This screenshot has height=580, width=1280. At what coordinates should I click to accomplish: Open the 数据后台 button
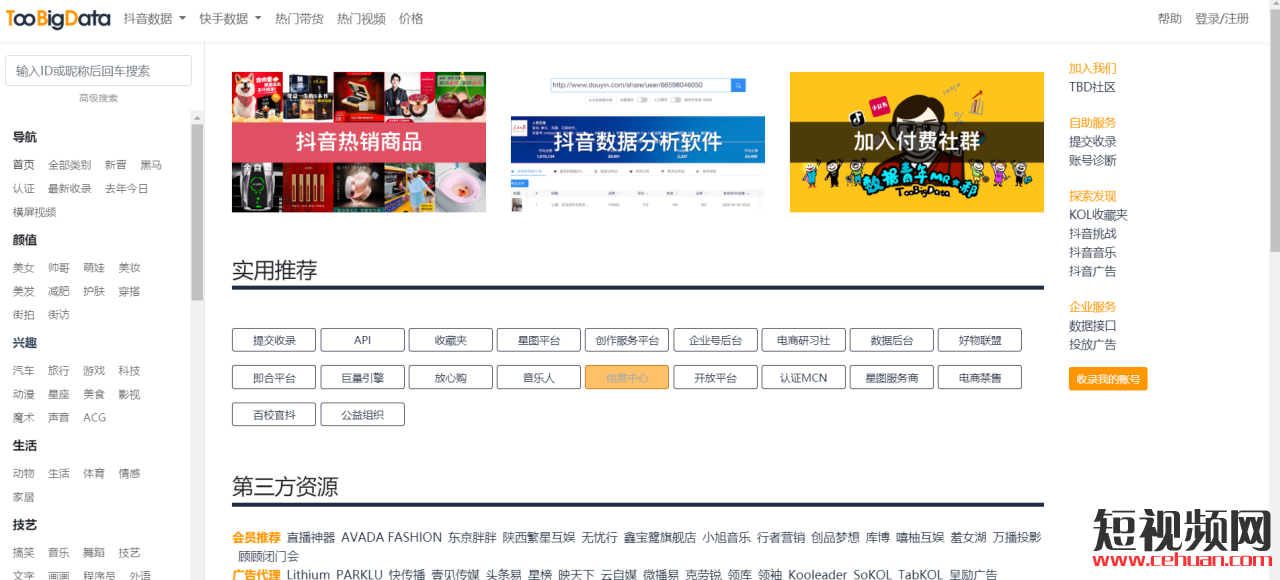[x=892, y=340]
